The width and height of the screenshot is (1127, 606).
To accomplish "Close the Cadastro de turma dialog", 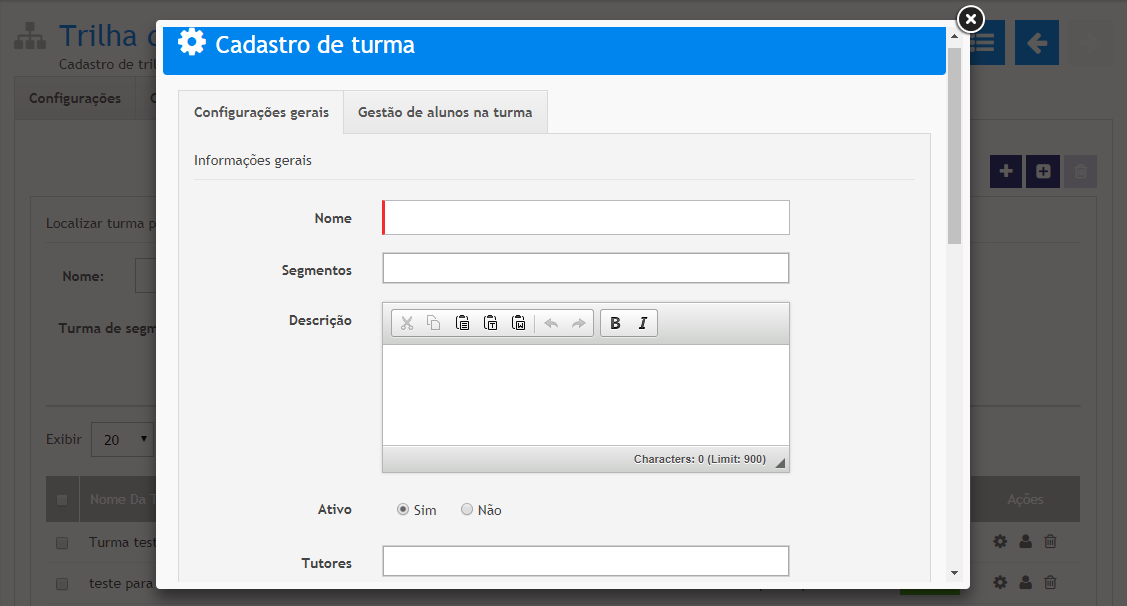I will coord(970,19).
